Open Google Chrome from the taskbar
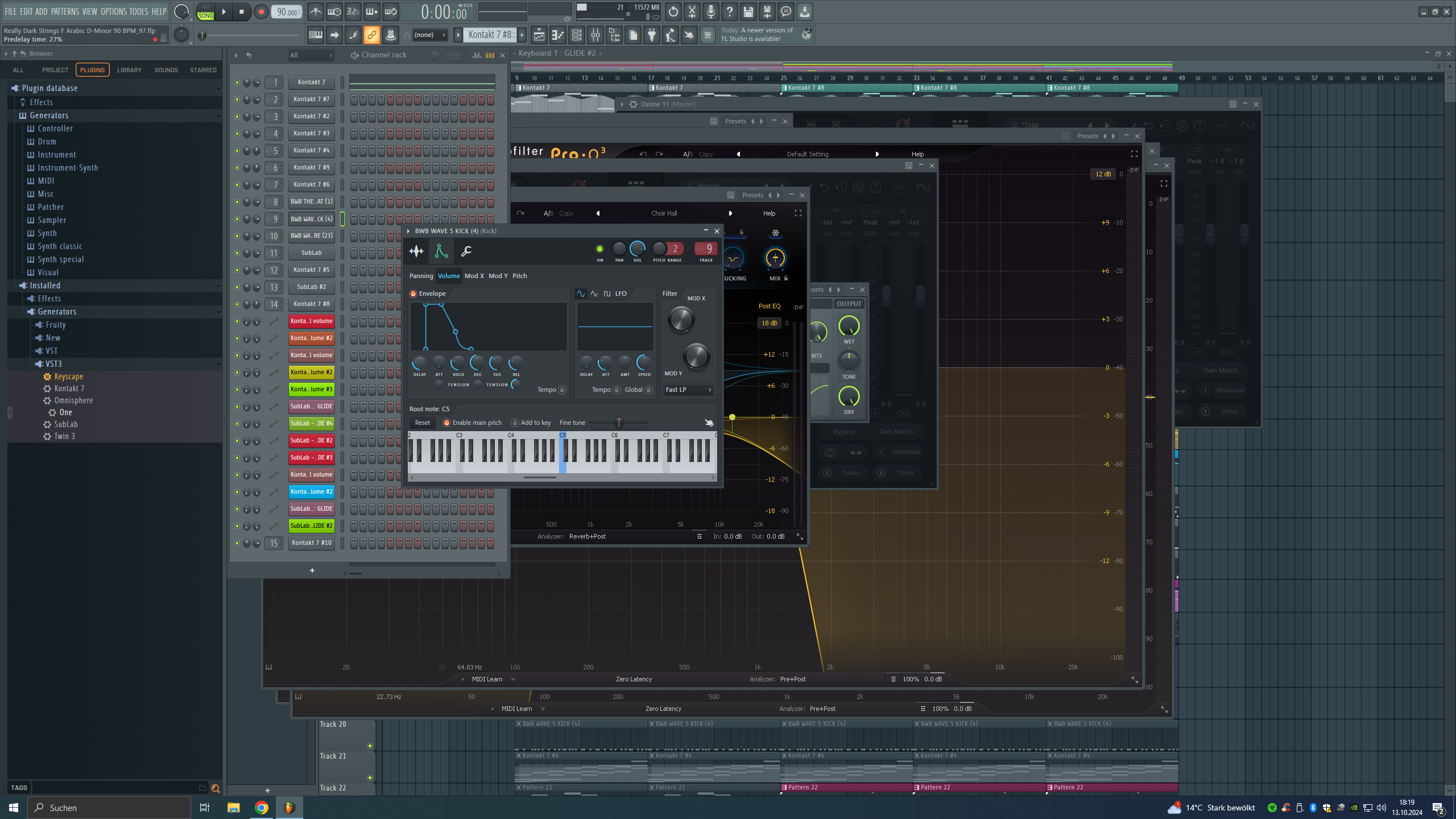This screenshot has height=819, width=1456. [262, 808]
